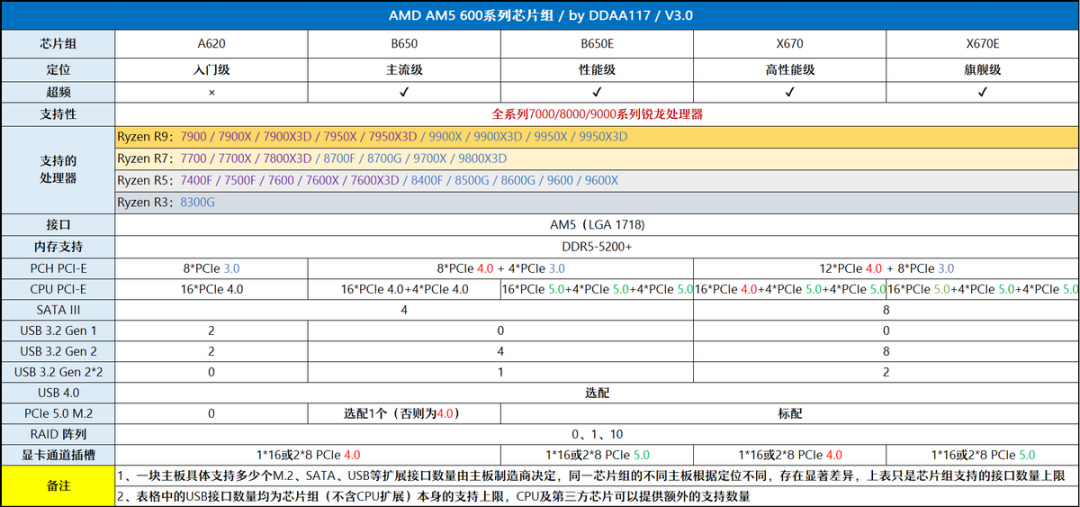Click the '8700G' model in the R7 row
Viewport: 1080px width, 507px height.
pos(383,158)
